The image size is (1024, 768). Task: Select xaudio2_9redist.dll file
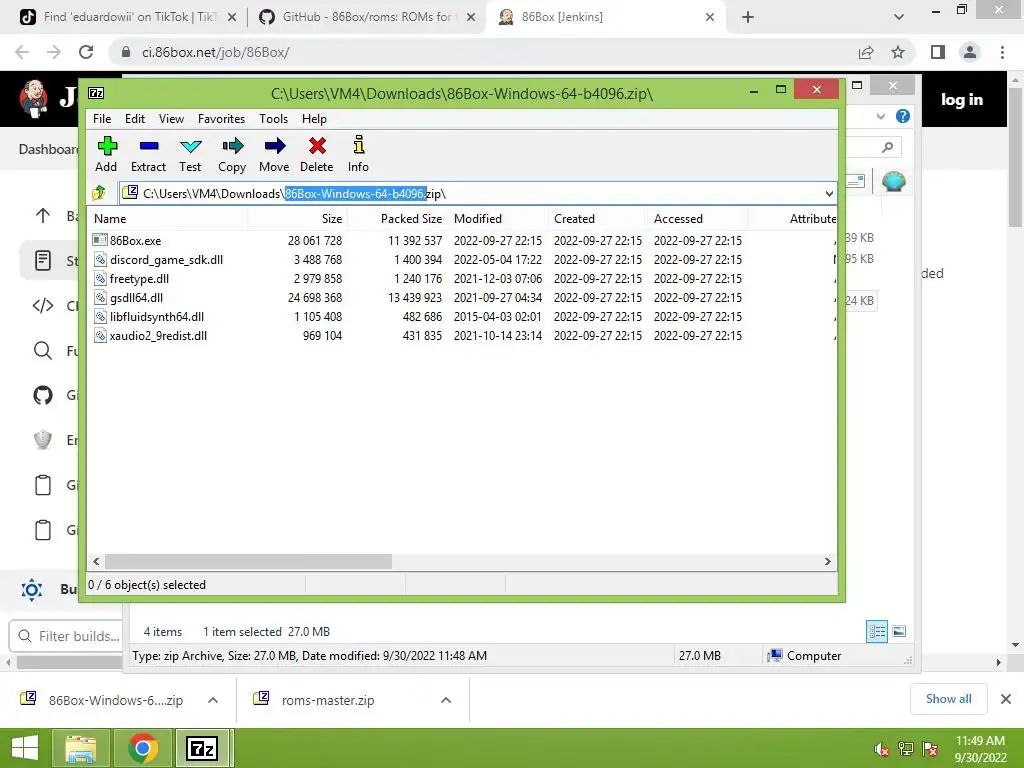point(158,336)
